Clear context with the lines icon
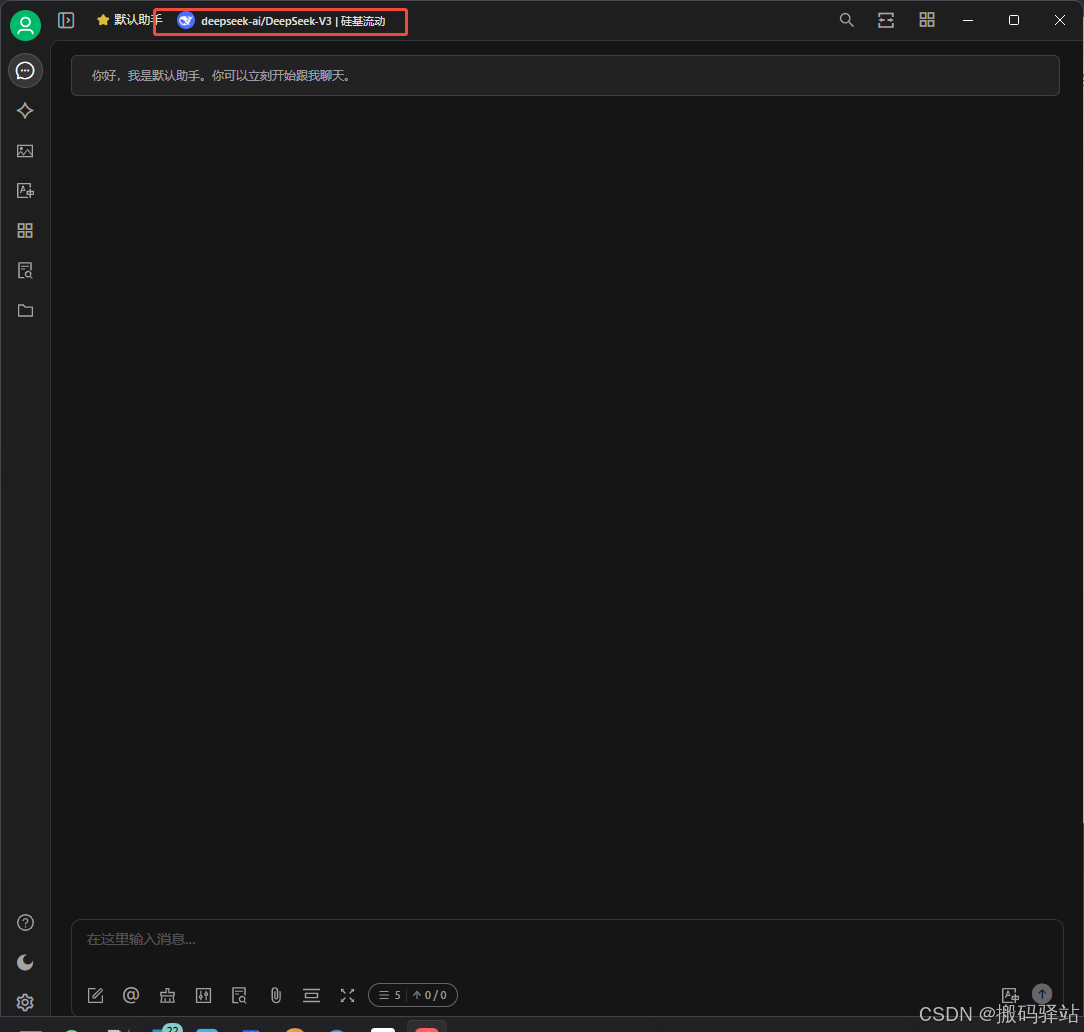The height and width of the screenshot is (1032, 1084). click(312, 995)
